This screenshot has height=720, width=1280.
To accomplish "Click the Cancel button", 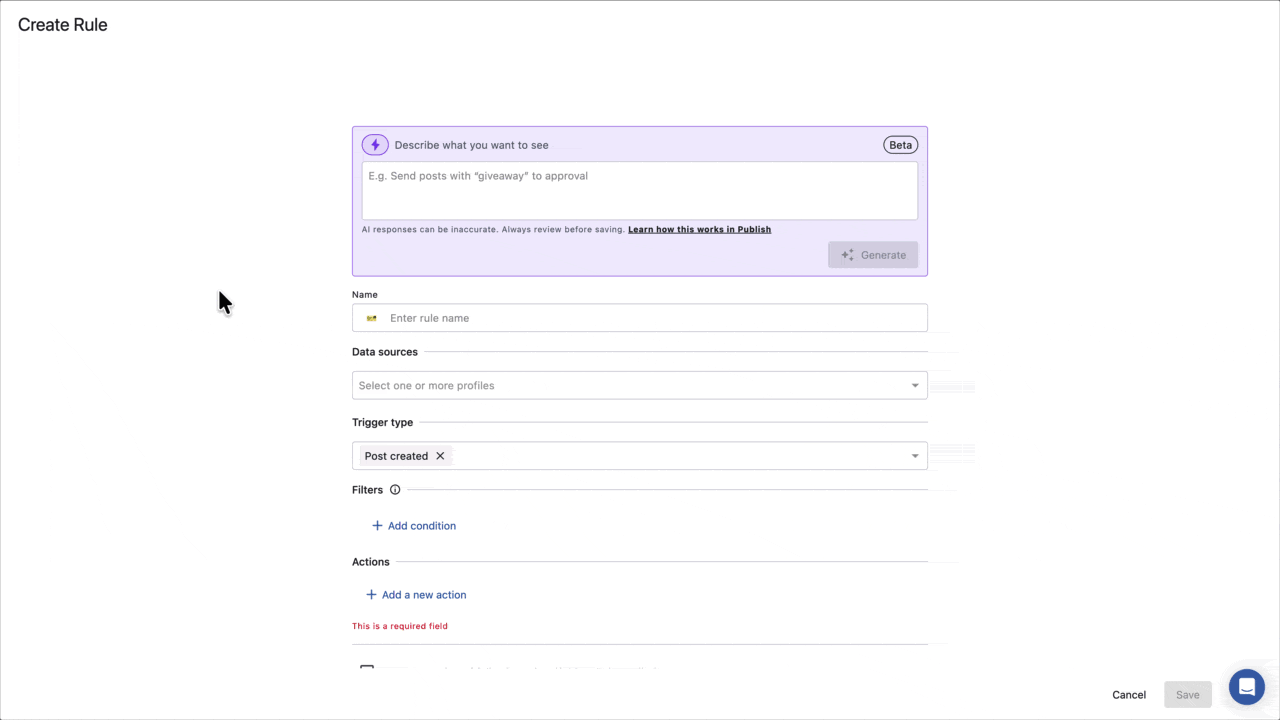I will coord(1128,695).
